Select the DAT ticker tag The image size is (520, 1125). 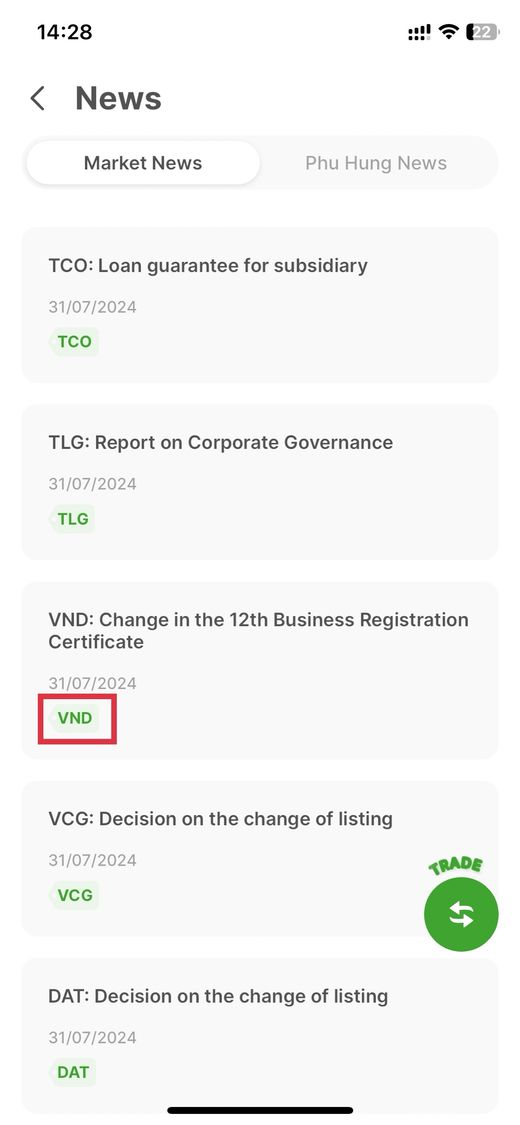coord(72,1073)
